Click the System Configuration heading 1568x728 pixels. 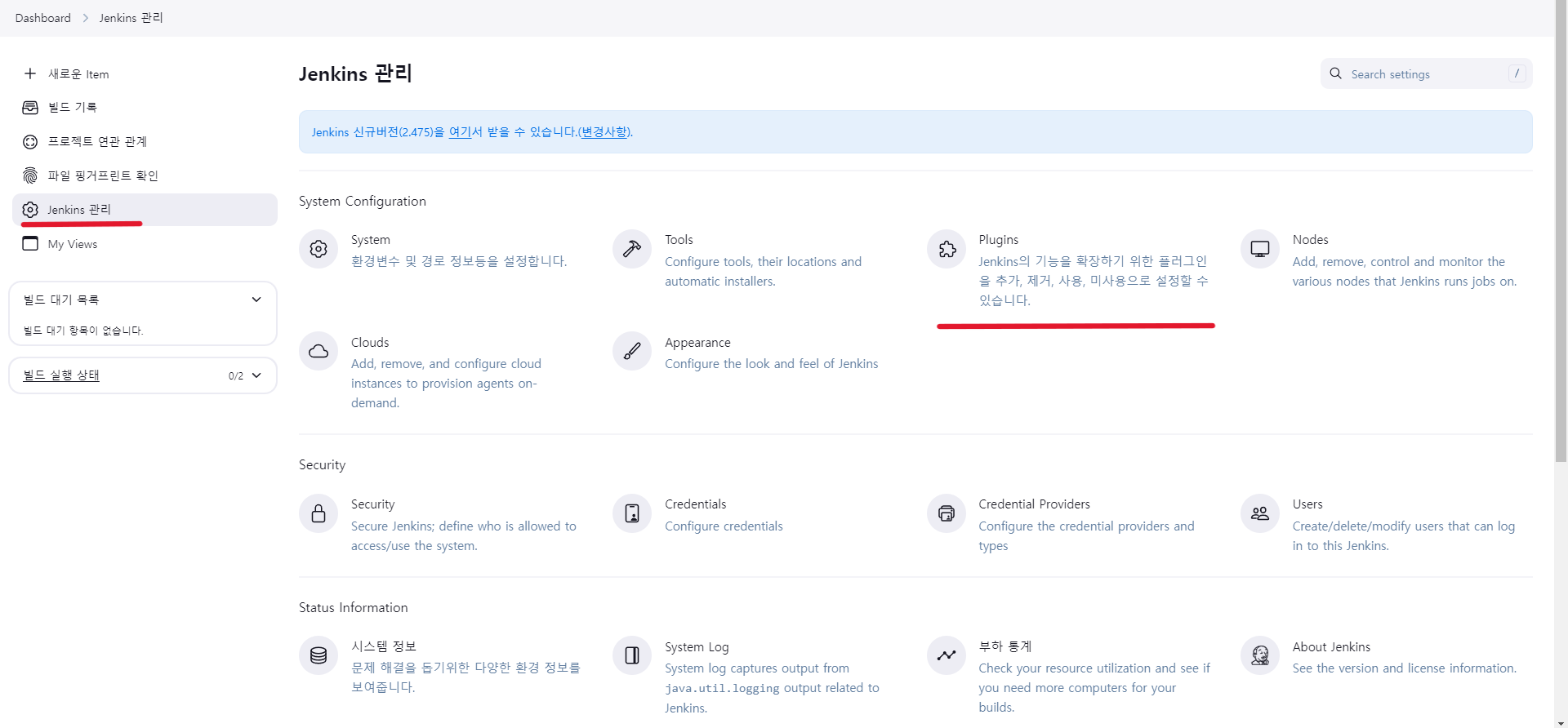pos(363,201)
